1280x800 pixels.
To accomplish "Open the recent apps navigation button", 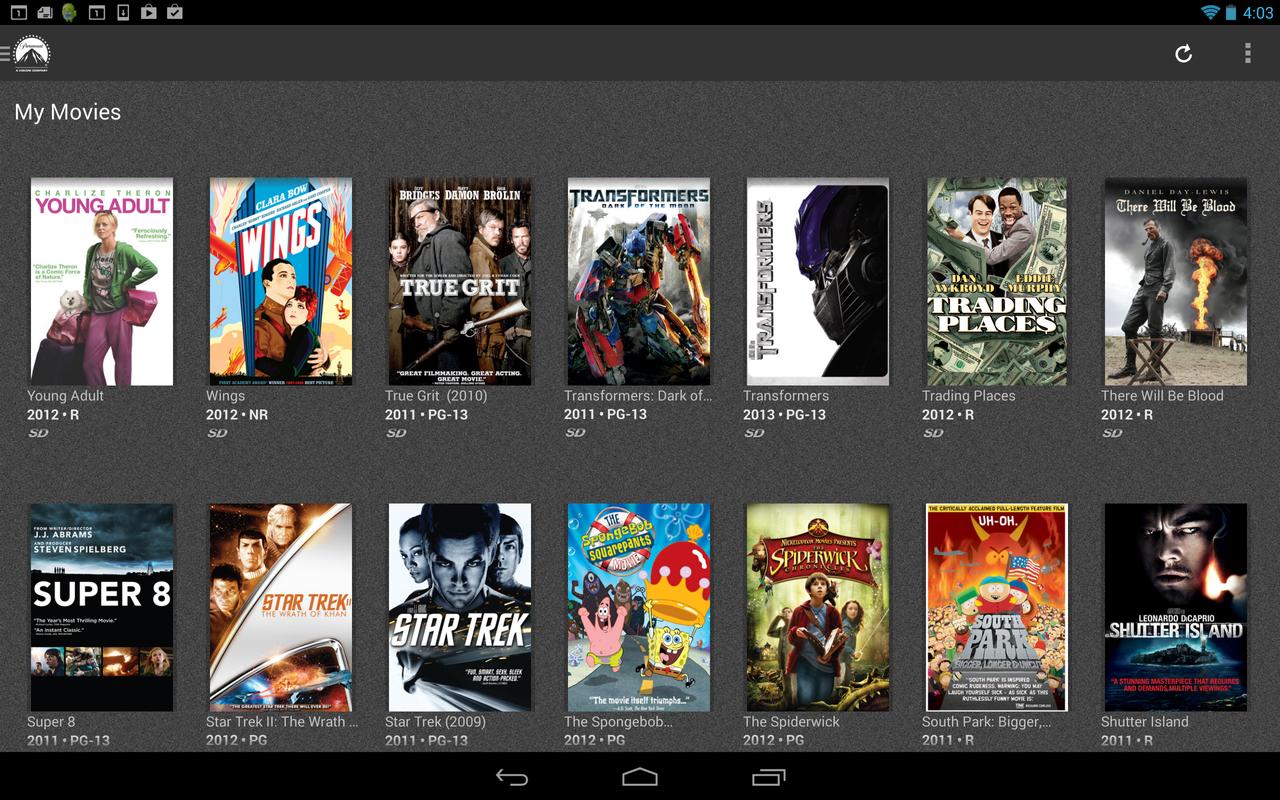I will [x=768, y=777].
